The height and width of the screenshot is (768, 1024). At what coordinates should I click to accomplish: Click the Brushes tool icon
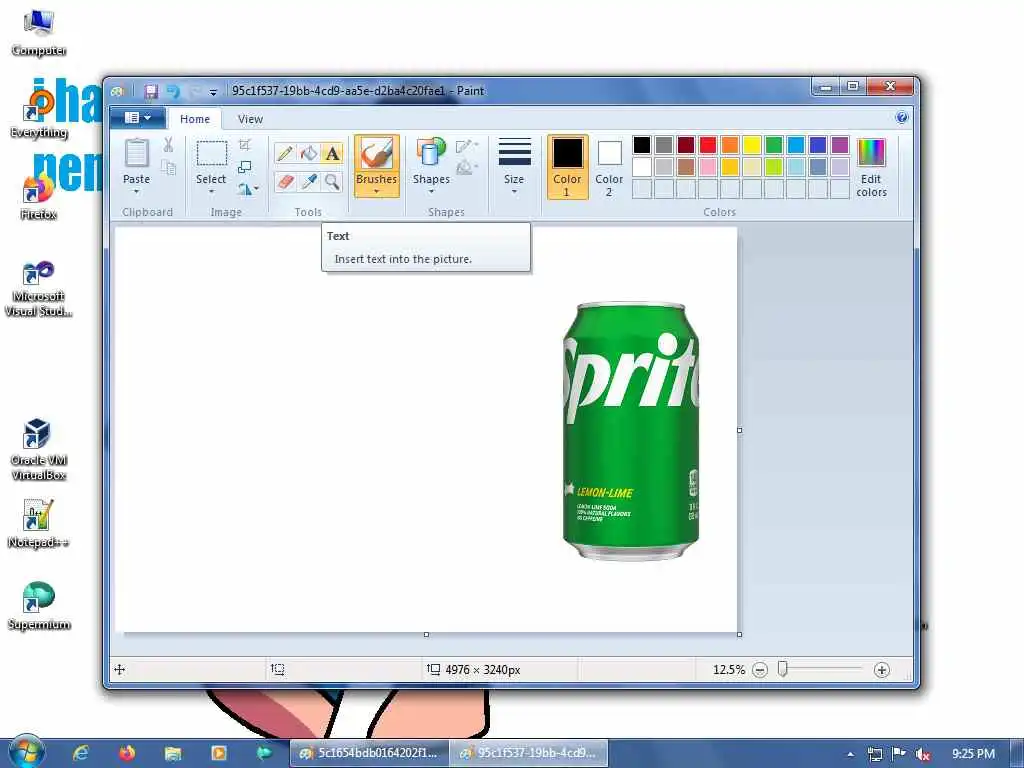(377, 154)
